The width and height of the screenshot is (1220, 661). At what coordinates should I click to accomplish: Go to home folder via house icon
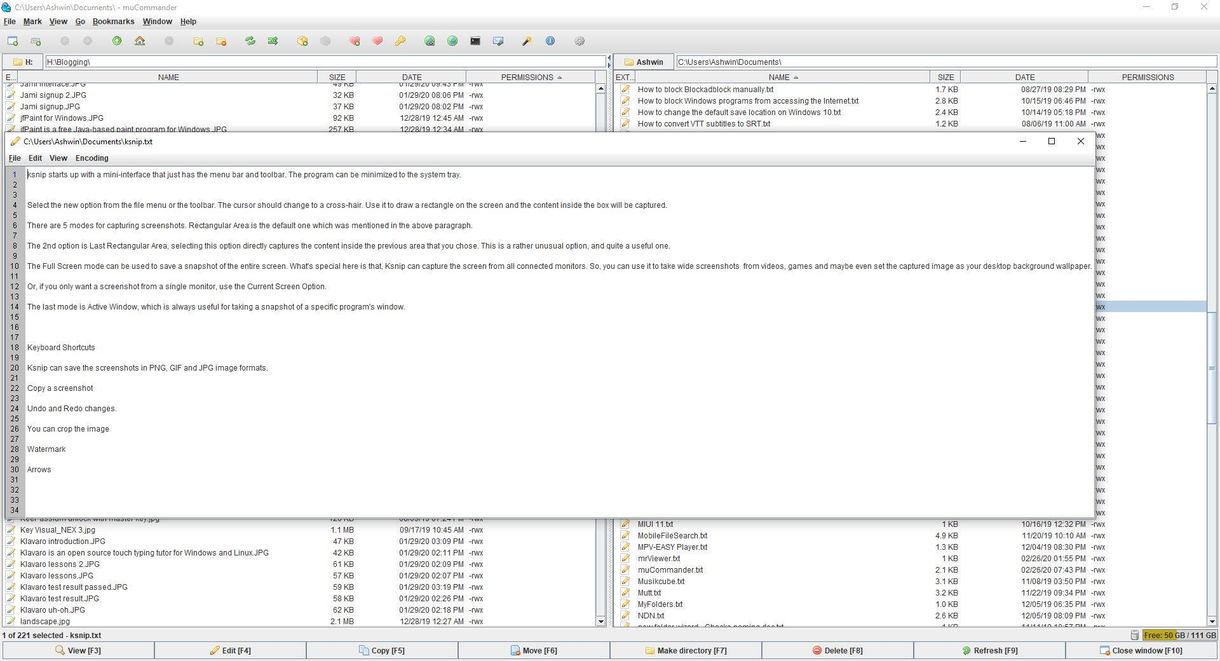140,41
